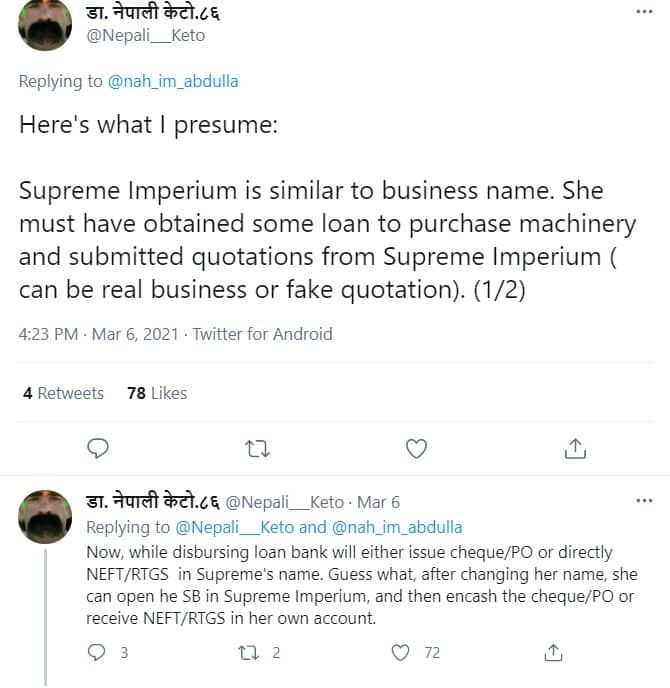View the 4 Retweets list
The image size is (670, 688).
point(63,393)
